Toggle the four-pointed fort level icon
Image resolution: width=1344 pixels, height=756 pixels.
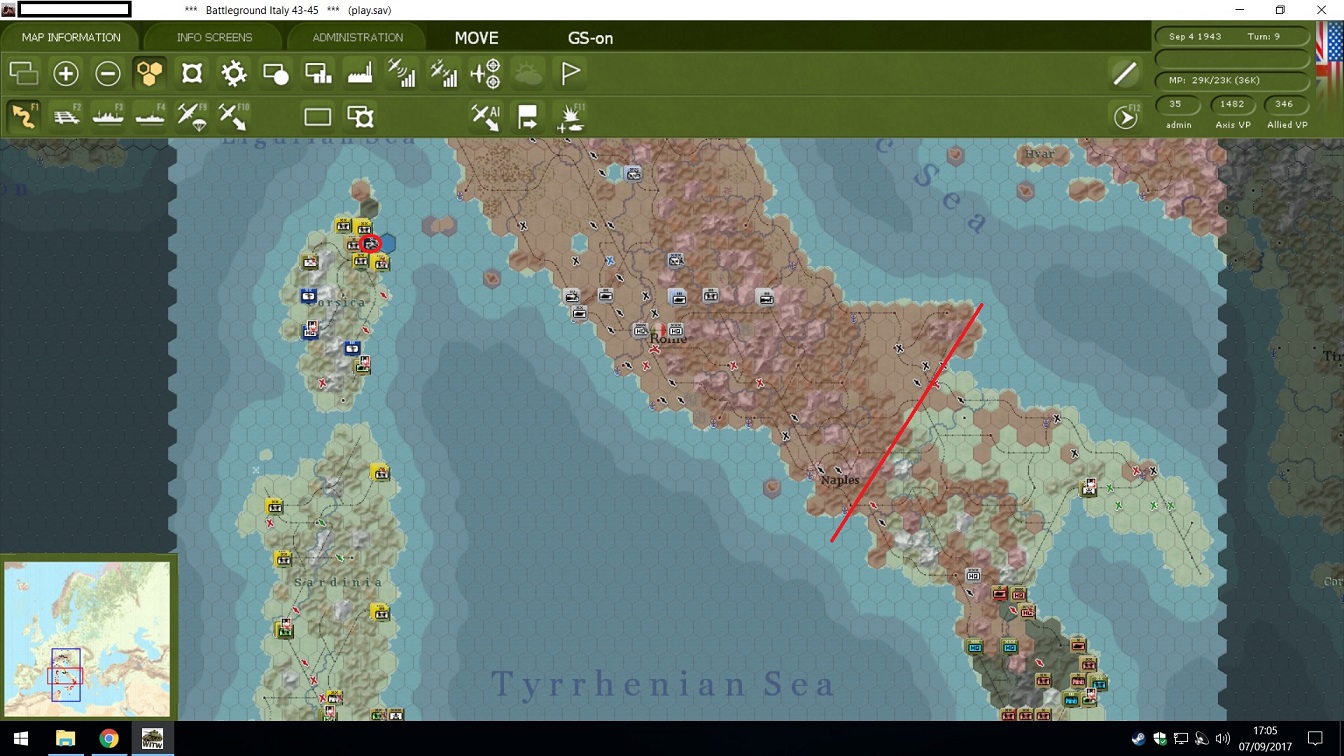coord(192,73)
